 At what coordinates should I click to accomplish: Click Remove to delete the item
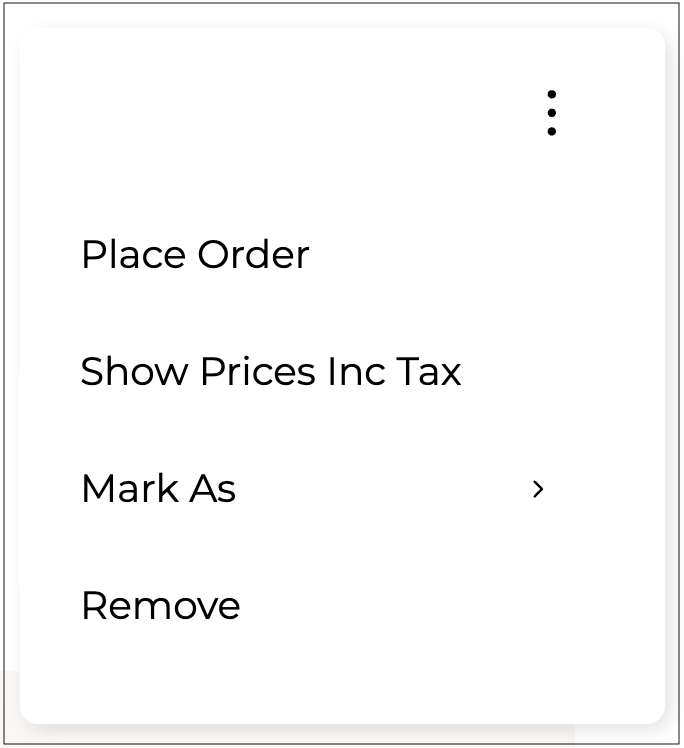tap(160, 606)
